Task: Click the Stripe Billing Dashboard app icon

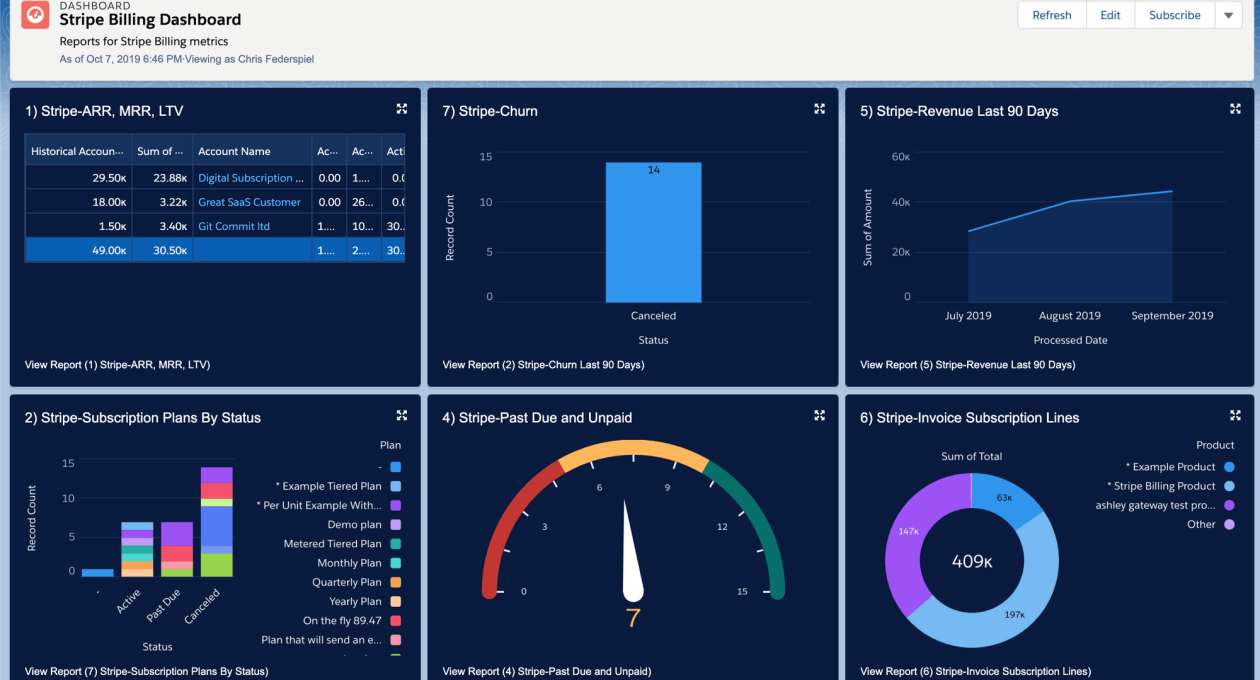Action: click(36, 15)
